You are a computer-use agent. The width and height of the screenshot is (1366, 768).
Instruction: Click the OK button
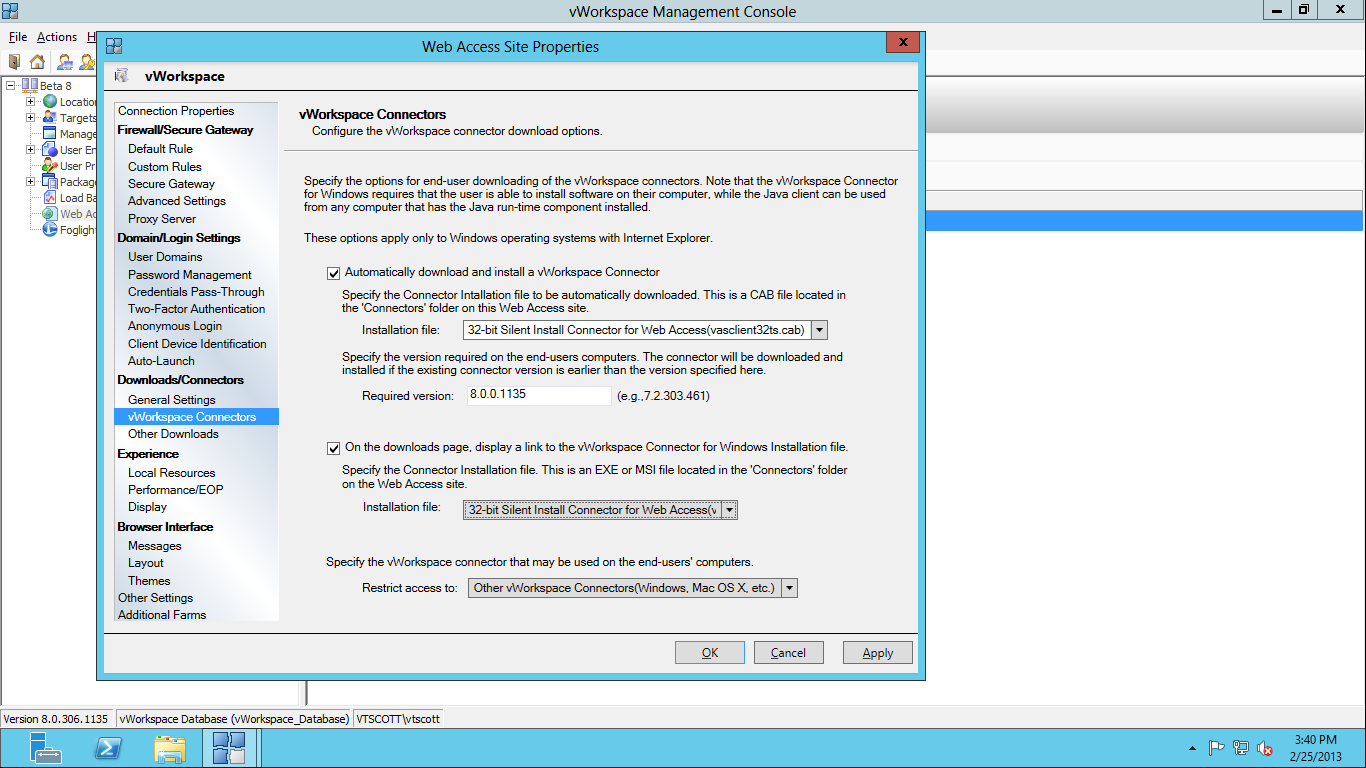tap(710, 653)
